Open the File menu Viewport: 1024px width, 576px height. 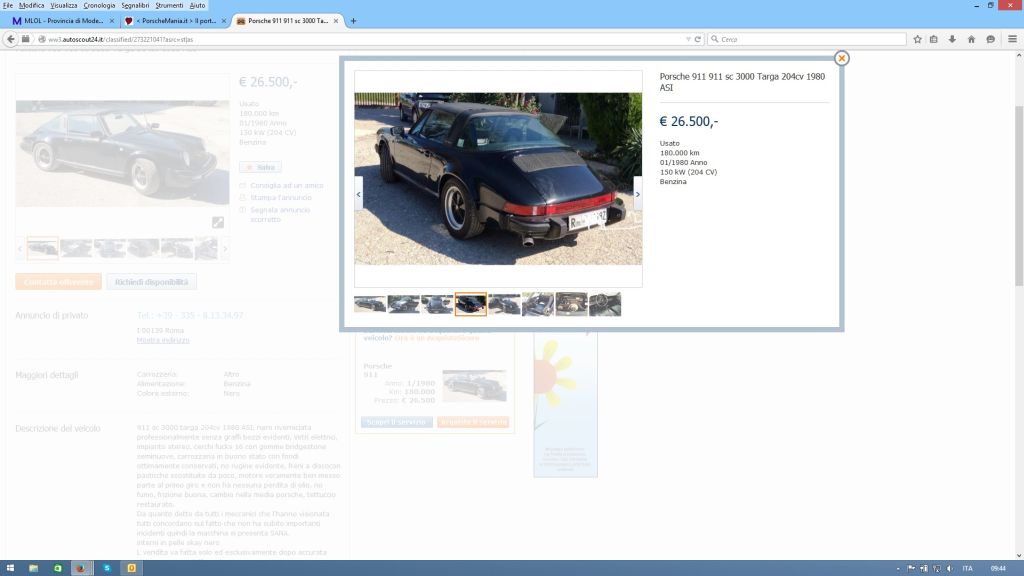click(8, 5)
